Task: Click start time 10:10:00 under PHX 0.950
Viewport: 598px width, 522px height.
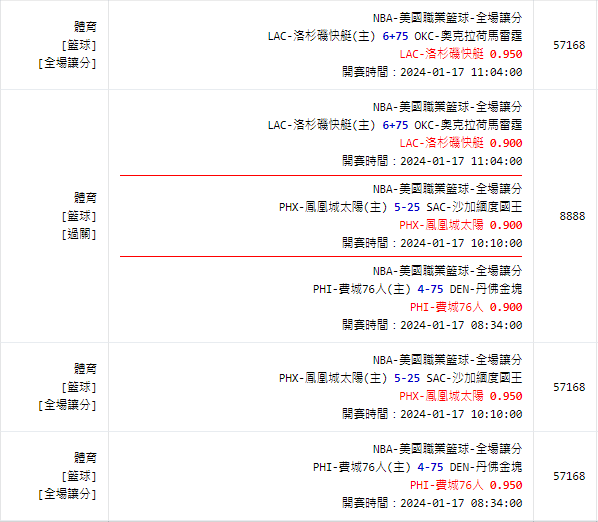Action: [x=497, y=414]
